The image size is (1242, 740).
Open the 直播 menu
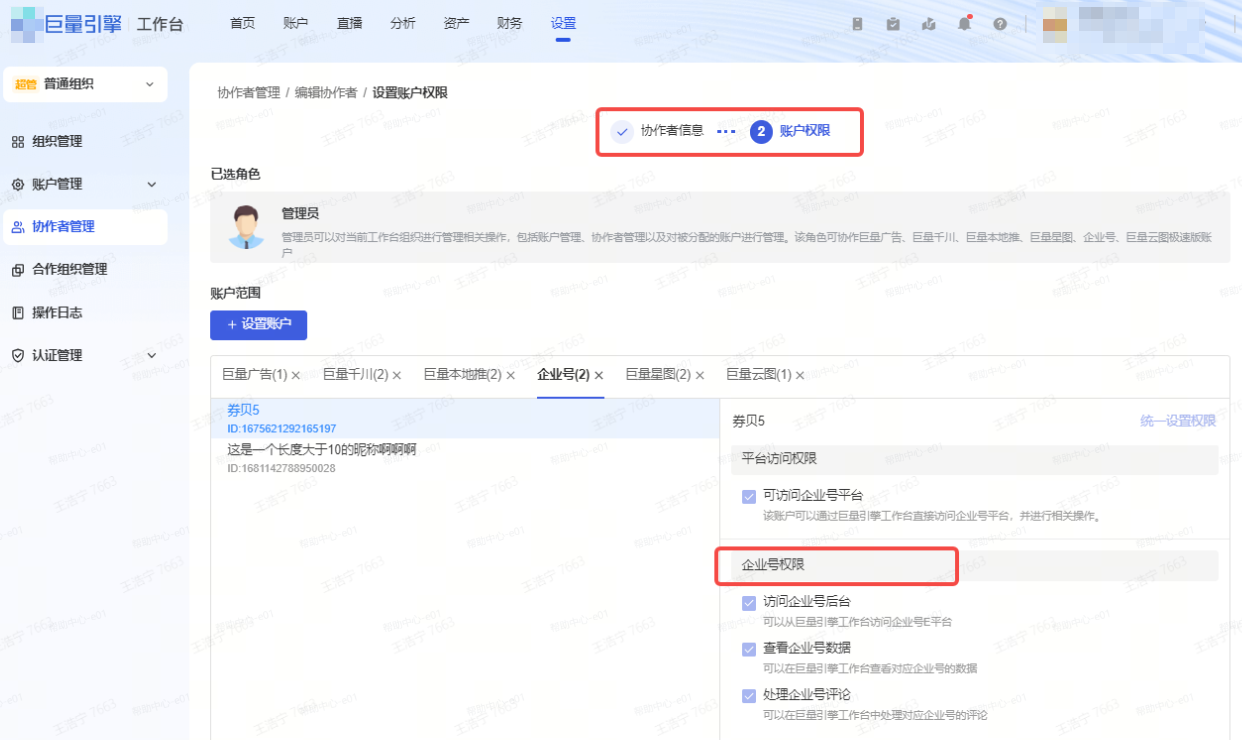coord(349,23)
